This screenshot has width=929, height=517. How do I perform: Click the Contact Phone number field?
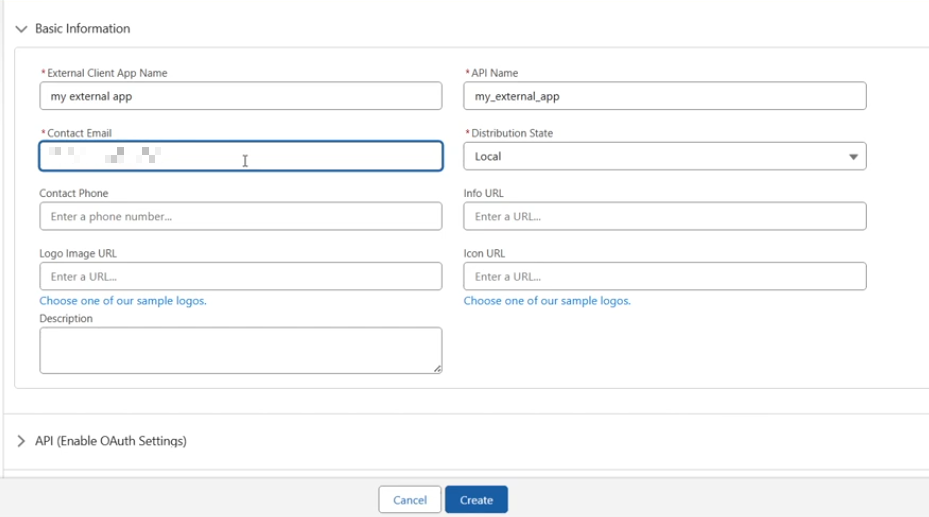pyautogui.click(x=240, y=216)
